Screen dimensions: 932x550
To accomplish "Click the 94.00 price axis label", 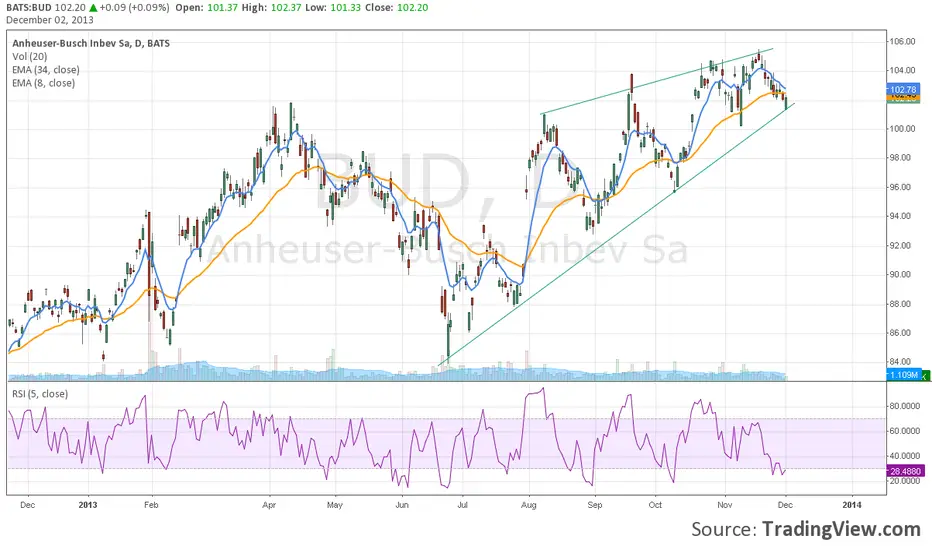I will pyautogui.click(x=902, y=216).
